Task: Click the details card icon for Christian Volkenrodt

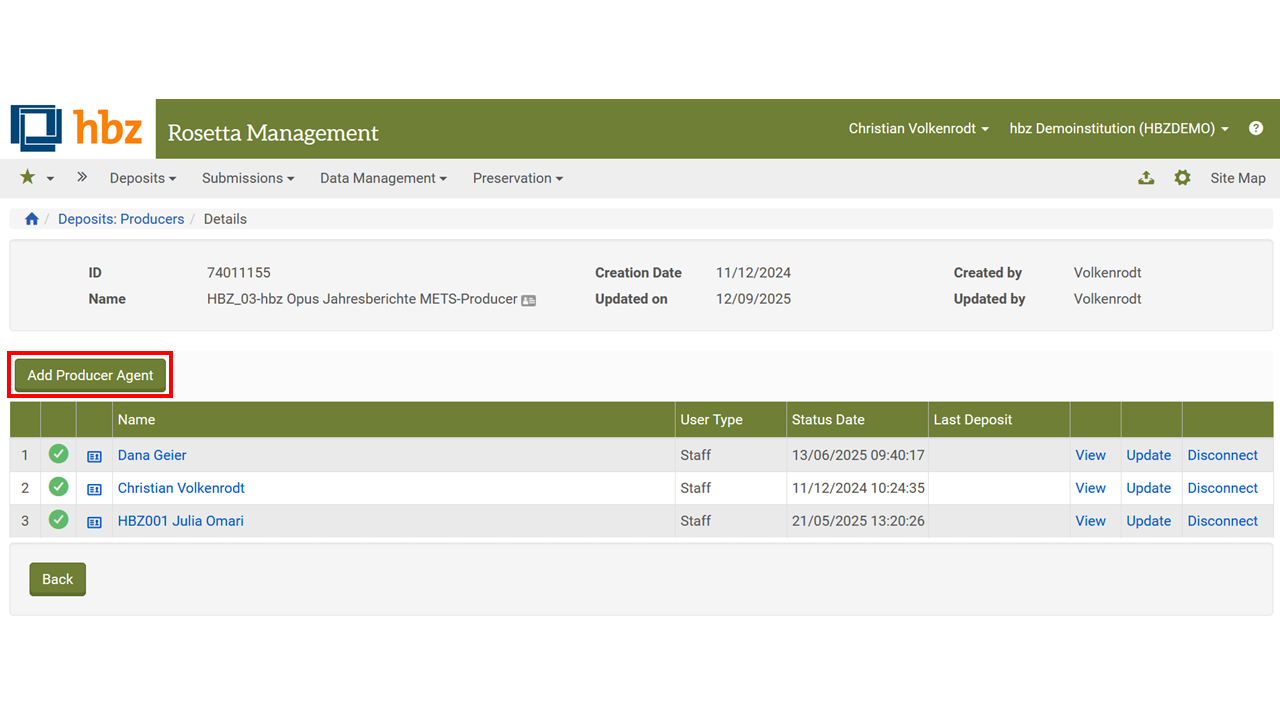Action: click(x=94, y=489)
